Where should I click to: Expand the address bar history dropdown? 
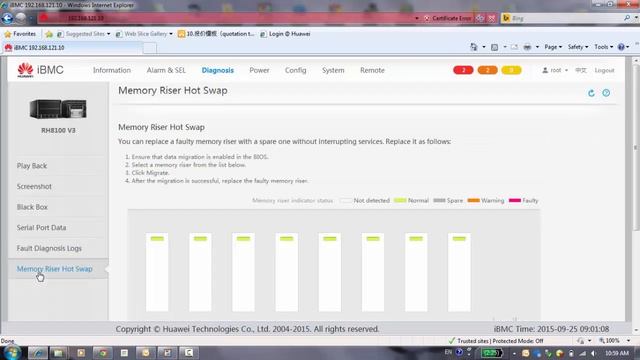(x=417, y=18)
